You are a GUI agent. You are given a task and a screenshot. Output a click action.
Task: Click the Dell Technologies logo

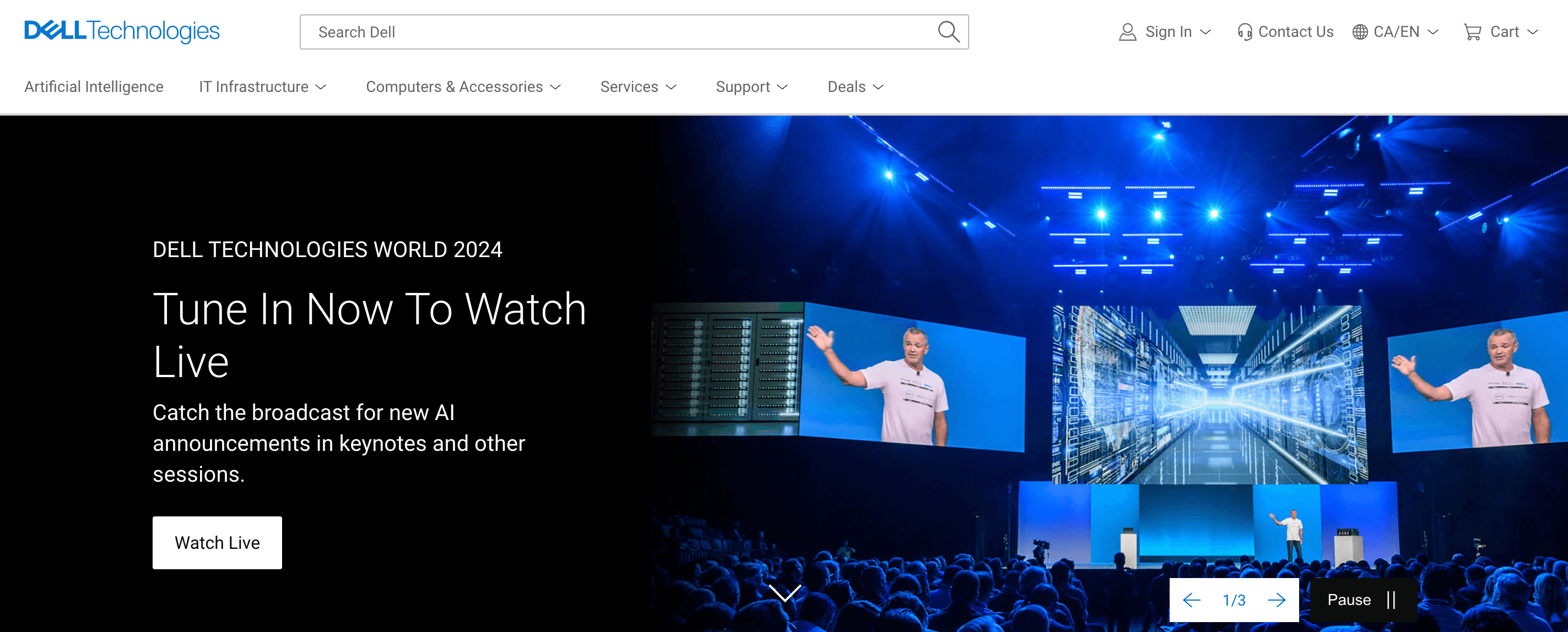(122, 31)
